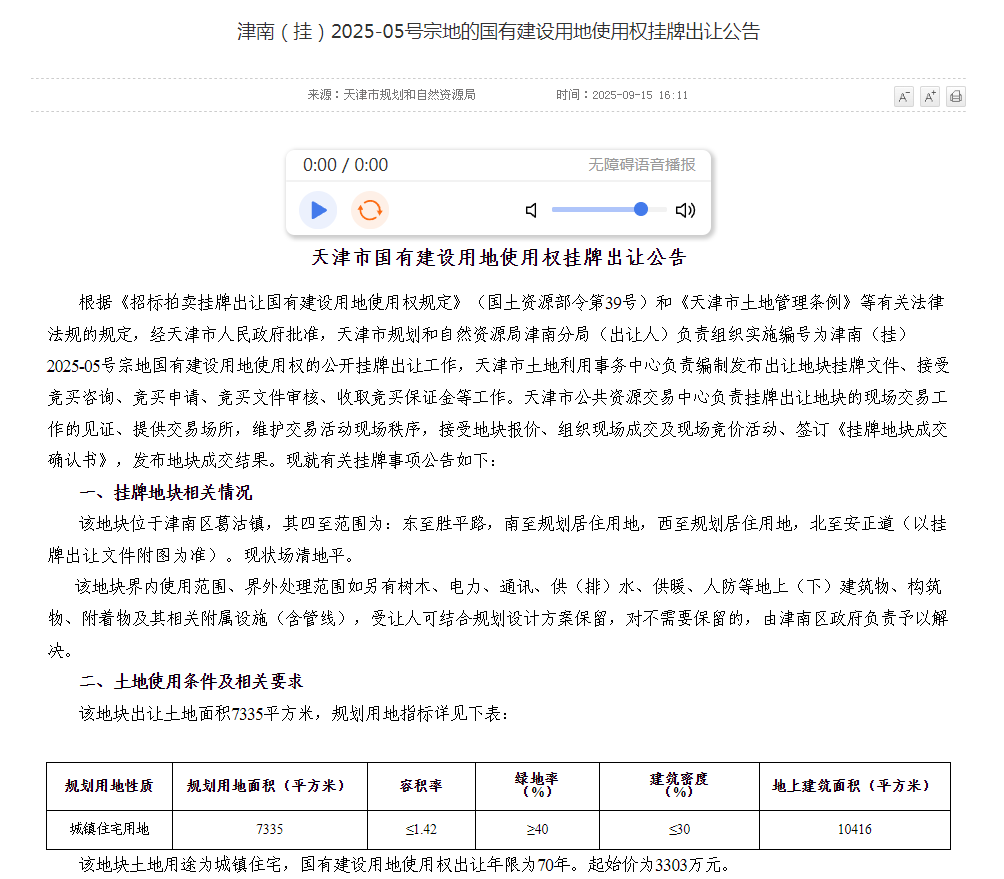Click table header 容积率
The height and width of the screenshot is (879, 1004).
421,786
